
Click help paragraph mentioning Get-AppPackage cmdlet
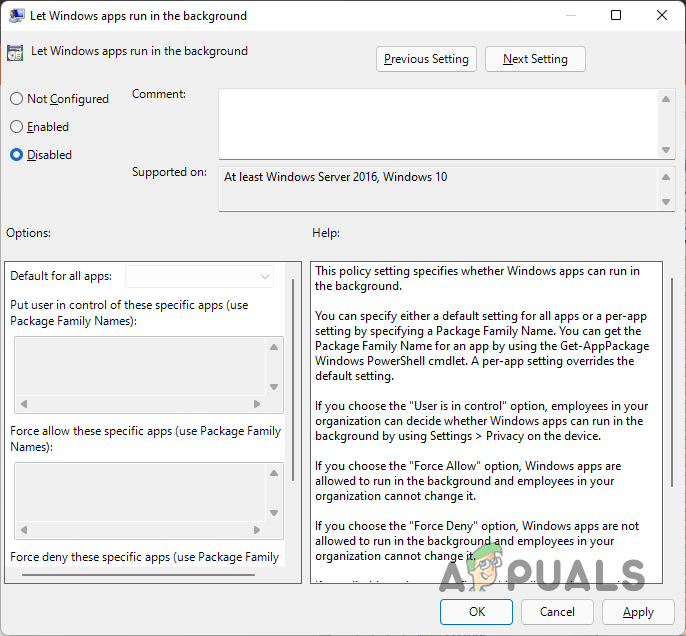pyautogui.click(x=482, y=346)
